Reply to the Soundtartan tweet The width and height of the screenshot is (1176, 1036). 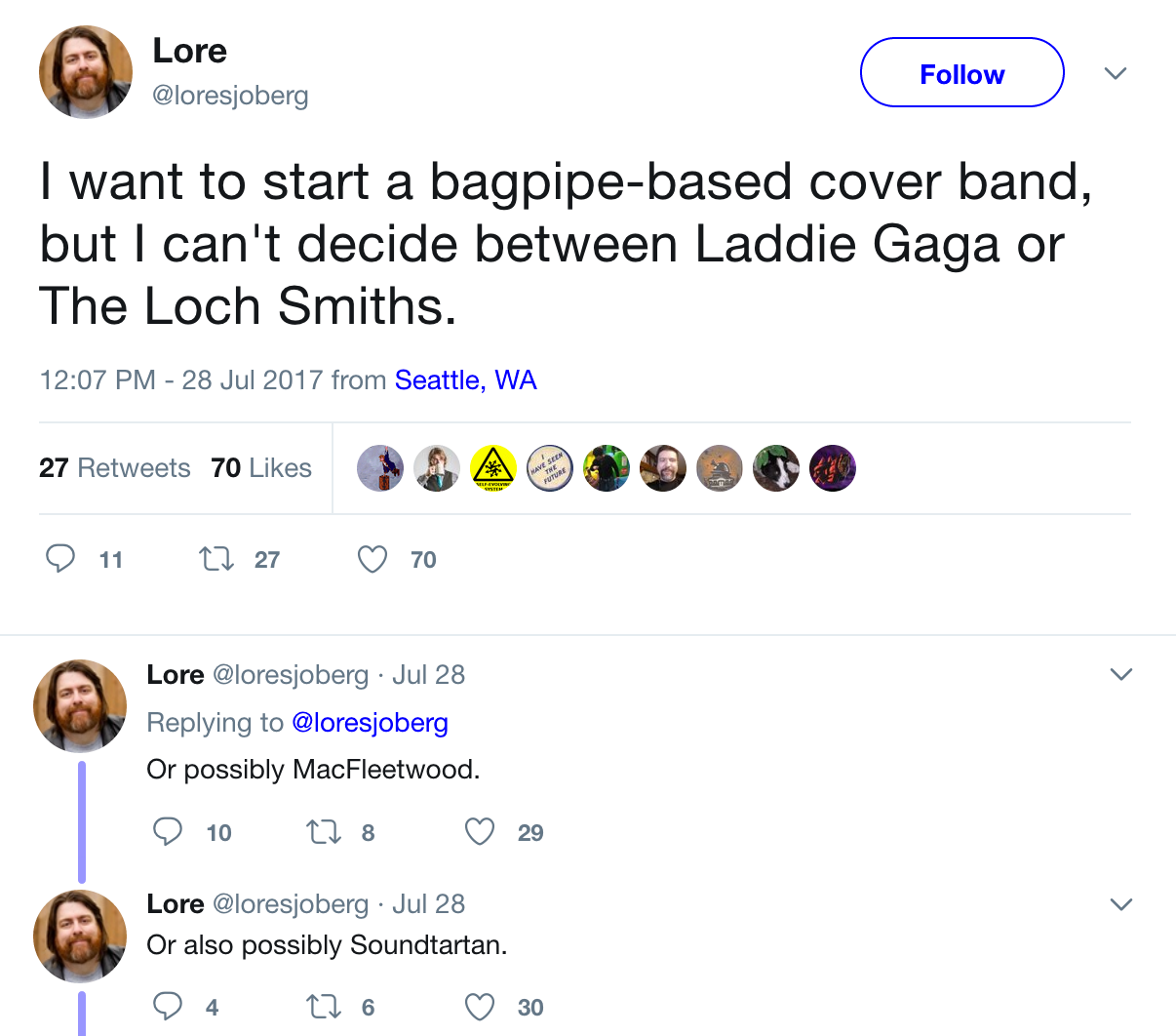(x=168, y=1006)
